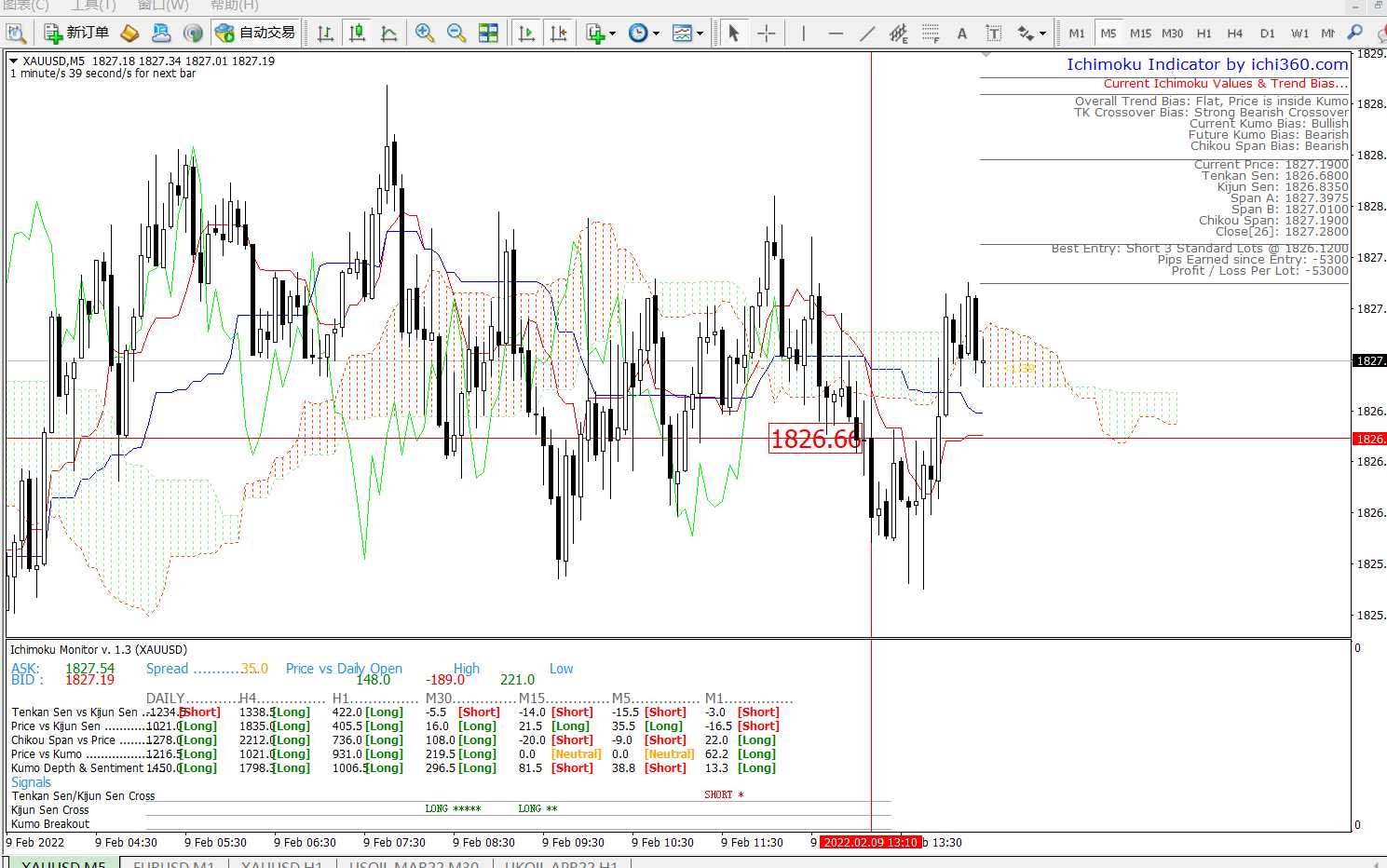Open the 窗口(W) window menu
Screen dimensions: 1387x868
163,6
